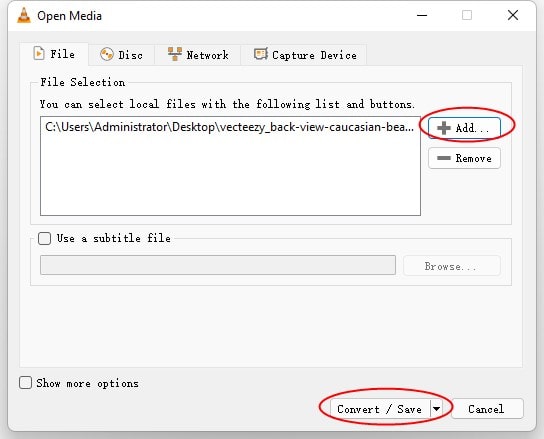The height and width of the screenshot is (439, 544).
Task: Click the Network tab's network icon
Action: [x=175, y=54]
